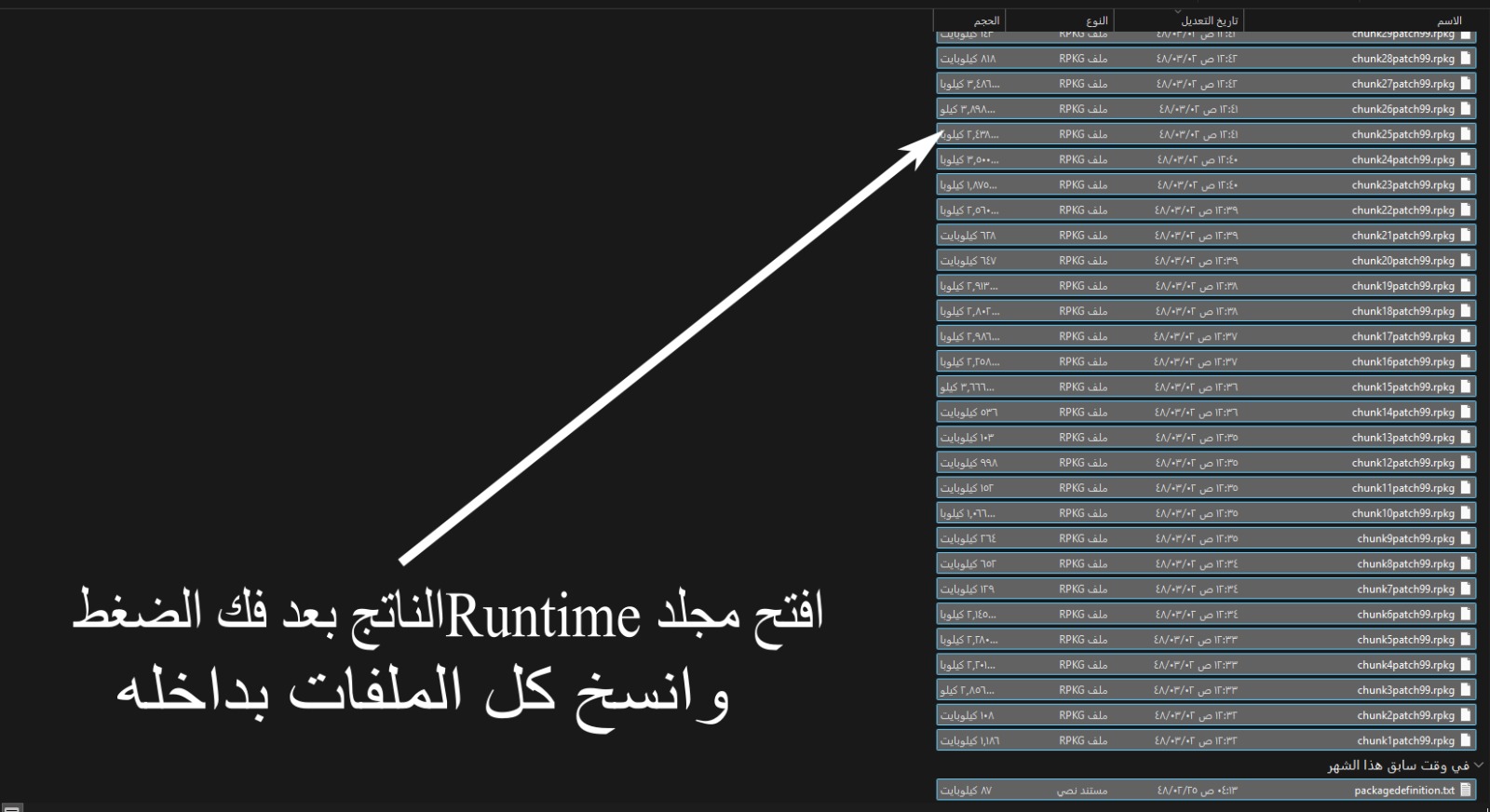Click the file icon of chunk6patch99.rpkg

(1467, 614)
